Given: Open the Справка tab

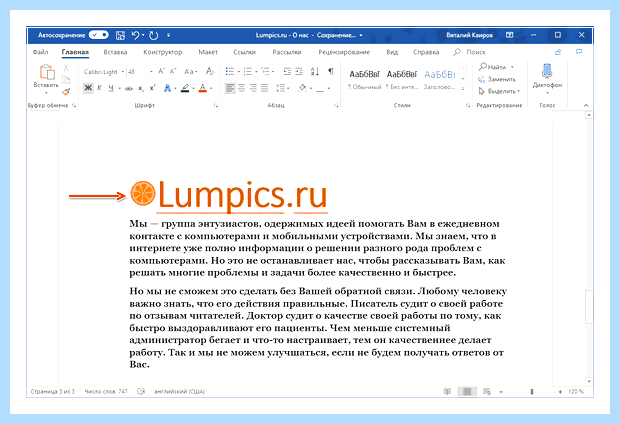Looking at the screenshot, I should click(426, 52).
